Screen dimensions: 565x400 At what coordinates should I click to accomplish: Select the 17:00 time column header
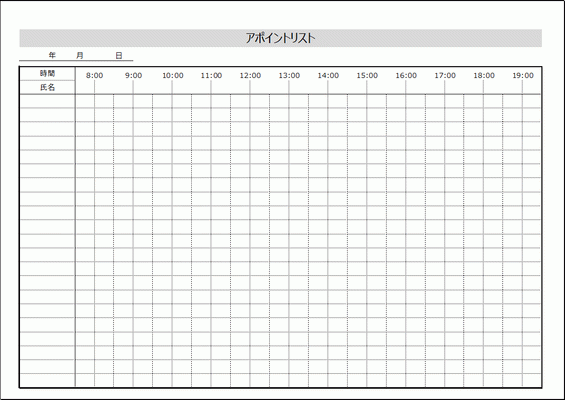(445, 75)
